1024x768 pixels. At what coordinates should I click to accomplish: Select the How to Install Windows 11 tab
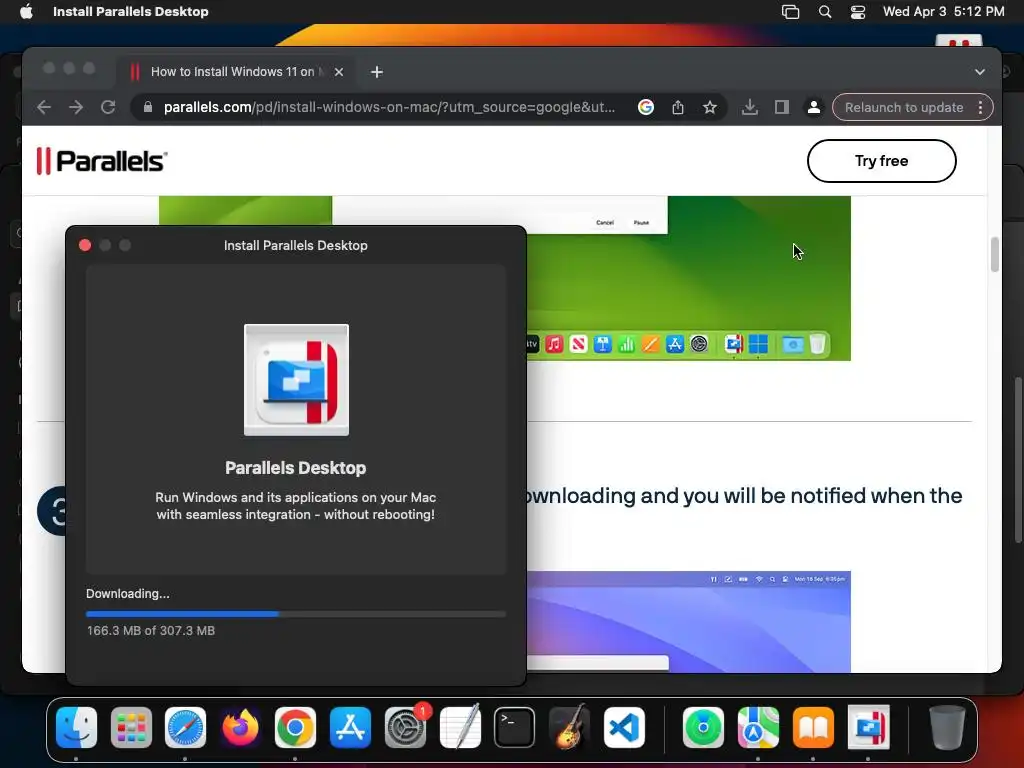click(x=236, y=72)
